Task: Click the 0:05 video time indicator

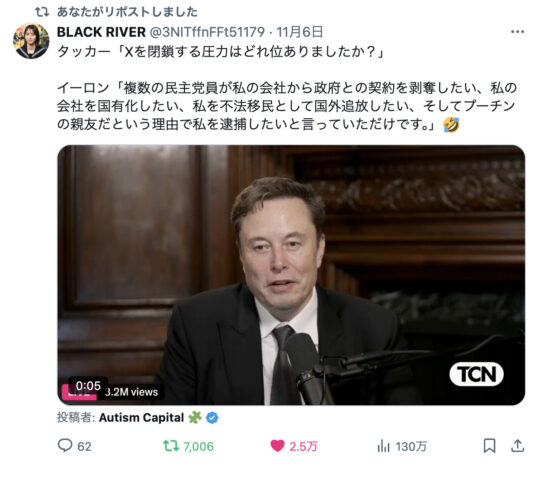Action: point(88,386)
